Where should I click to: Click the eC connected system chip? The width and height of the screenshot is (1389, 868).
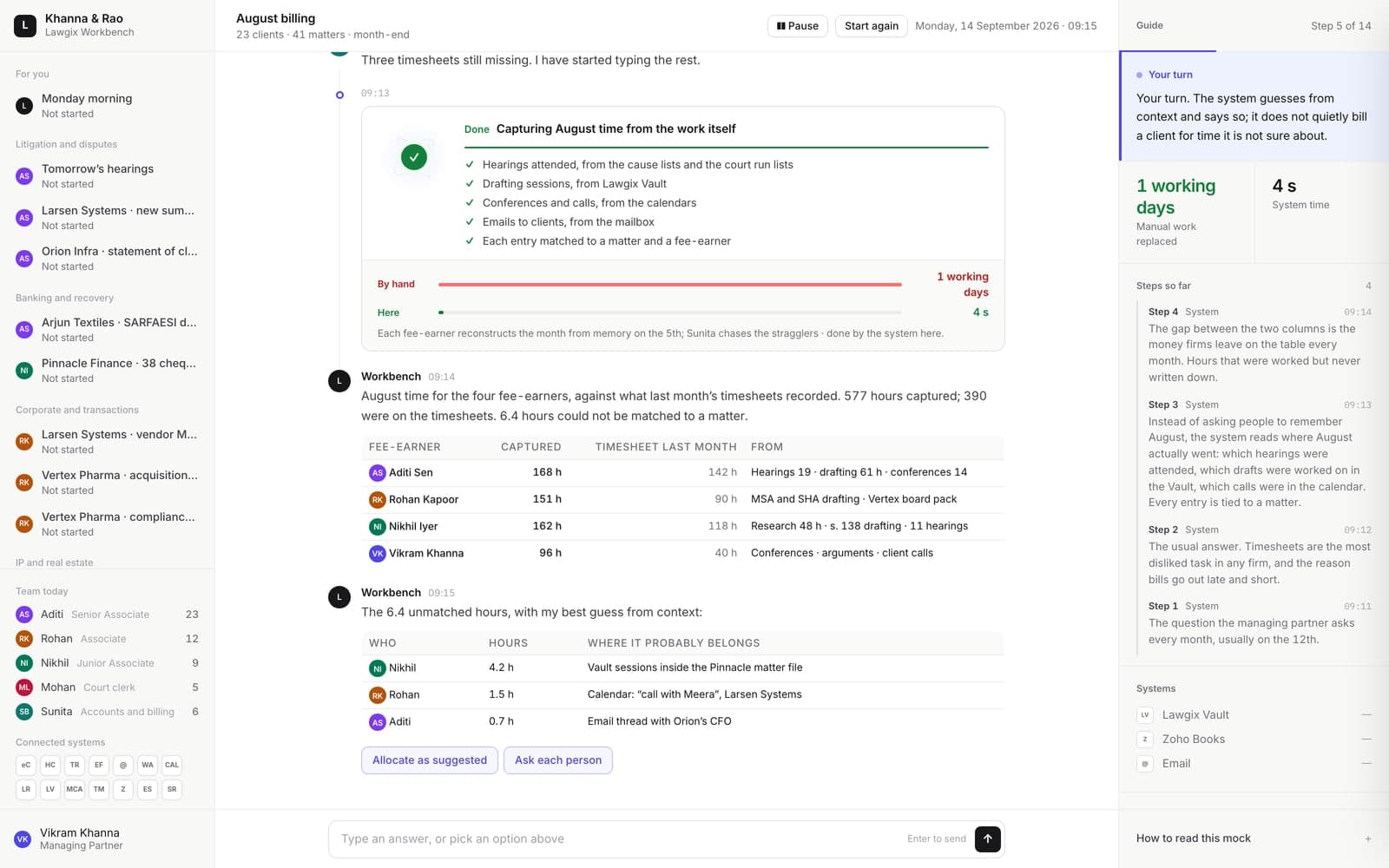(26, 765)
